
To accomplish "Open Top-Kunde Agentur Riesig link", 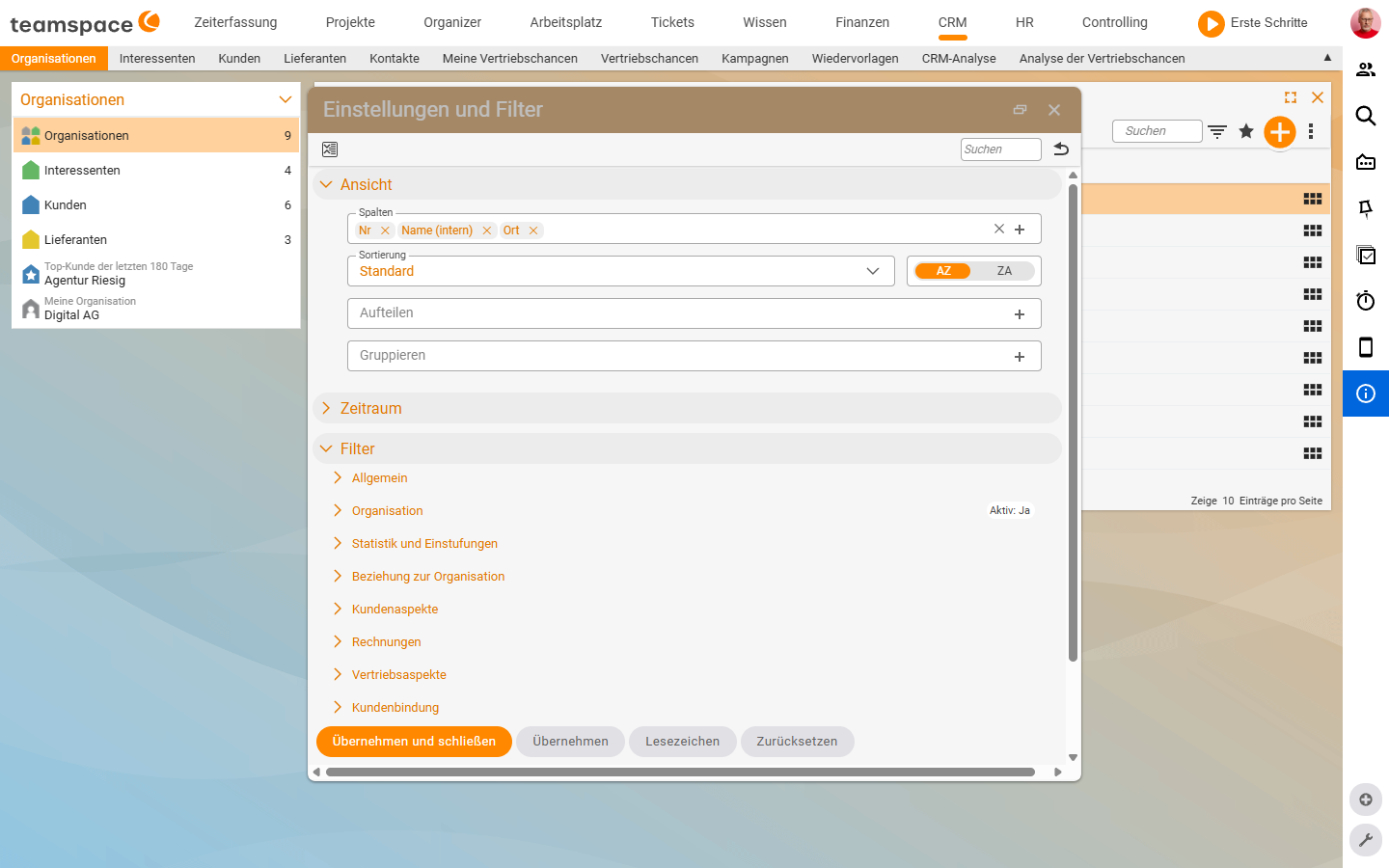I will tap(156, 274).
